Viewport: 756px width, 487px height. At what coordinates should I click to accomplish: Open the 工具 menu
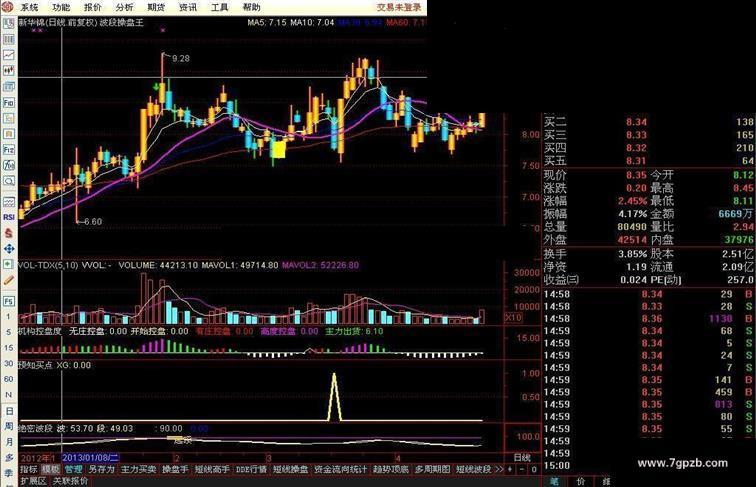pos(220,7)
